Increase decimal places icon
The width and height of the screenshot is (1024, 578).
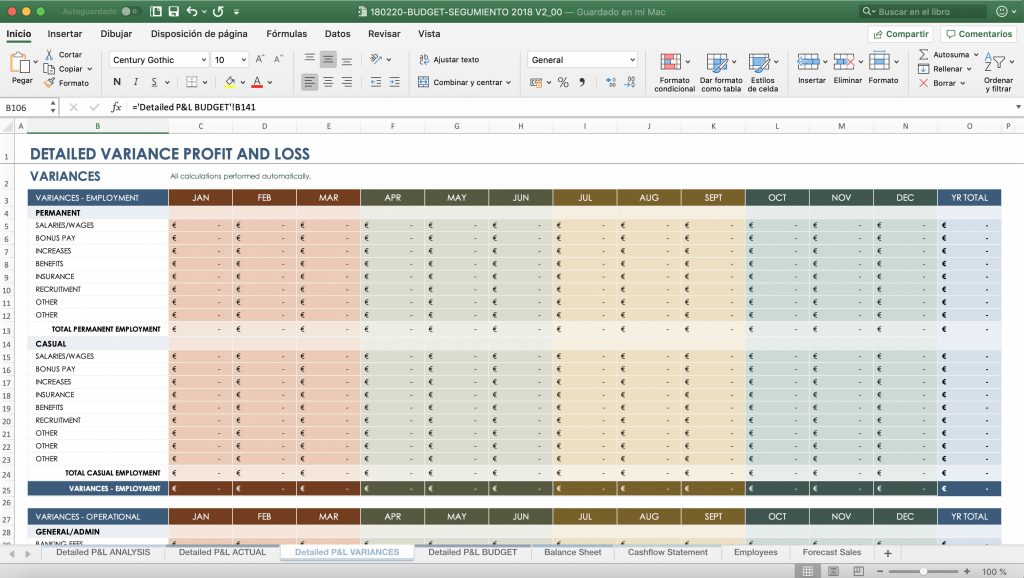tap(611, 82)
